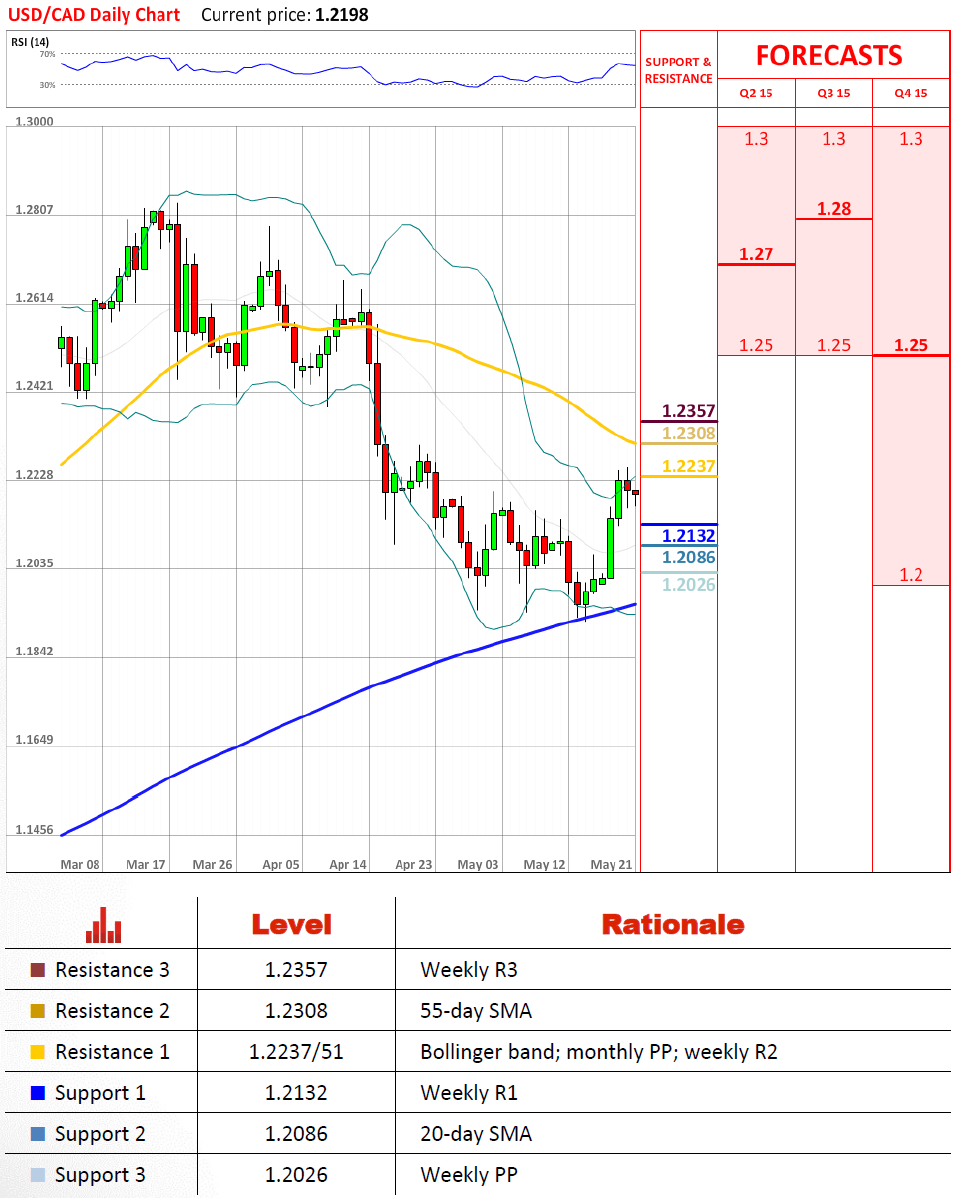
Task: Click the Resistance 1 yellow color swatch
Action: tap(37, 1051)
